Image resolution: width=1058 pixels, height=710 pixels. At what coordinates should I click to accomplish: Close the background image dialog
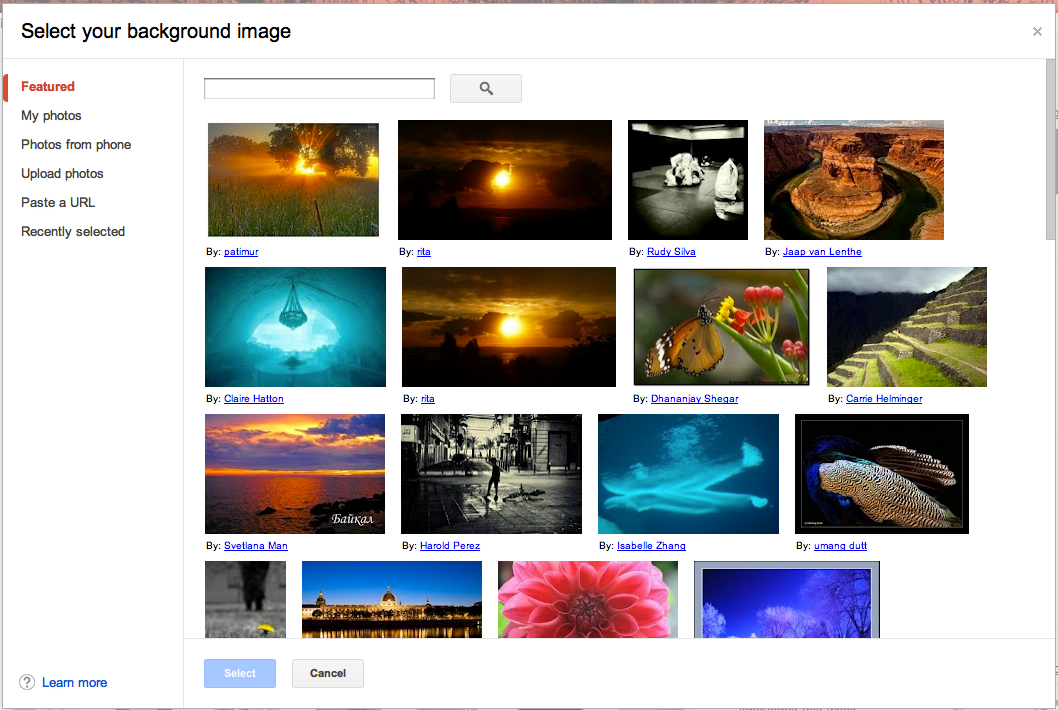pos(1037,31)
